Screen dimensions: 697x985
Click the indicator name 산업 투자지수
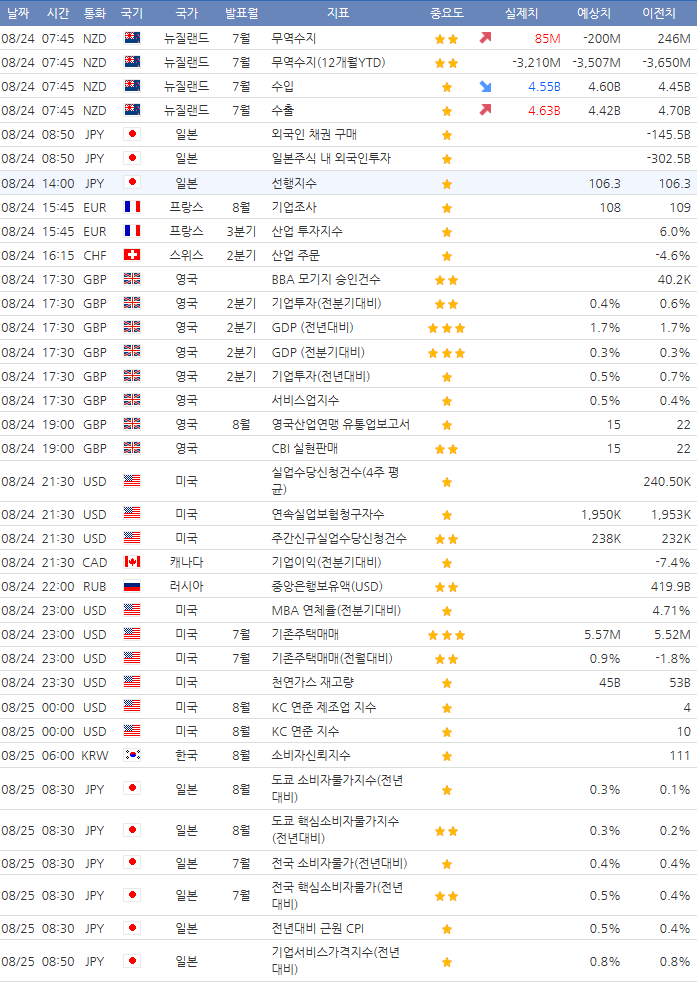click(307, 231)
